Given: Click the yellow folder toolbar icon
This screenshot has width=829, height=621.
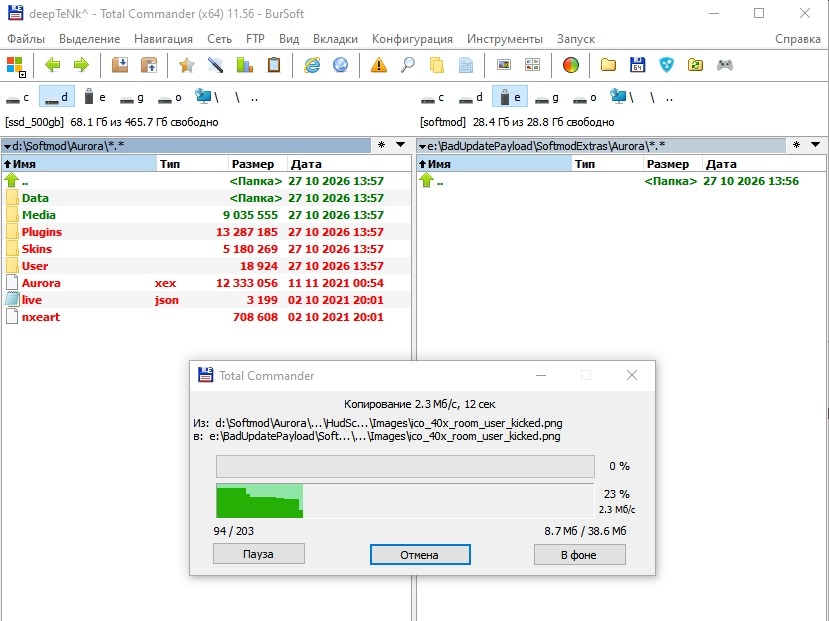Looking at the screenshot, I should [x=609, y=65].
